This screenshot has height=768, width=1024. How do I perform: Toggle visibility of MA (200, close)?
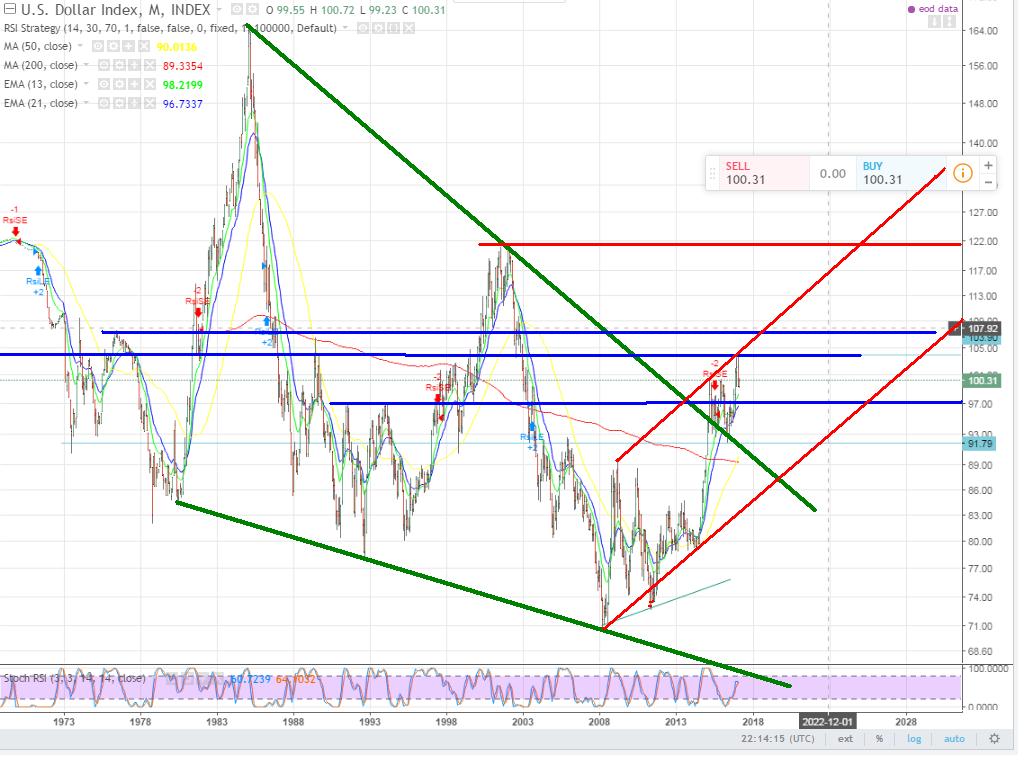(104, 65)
